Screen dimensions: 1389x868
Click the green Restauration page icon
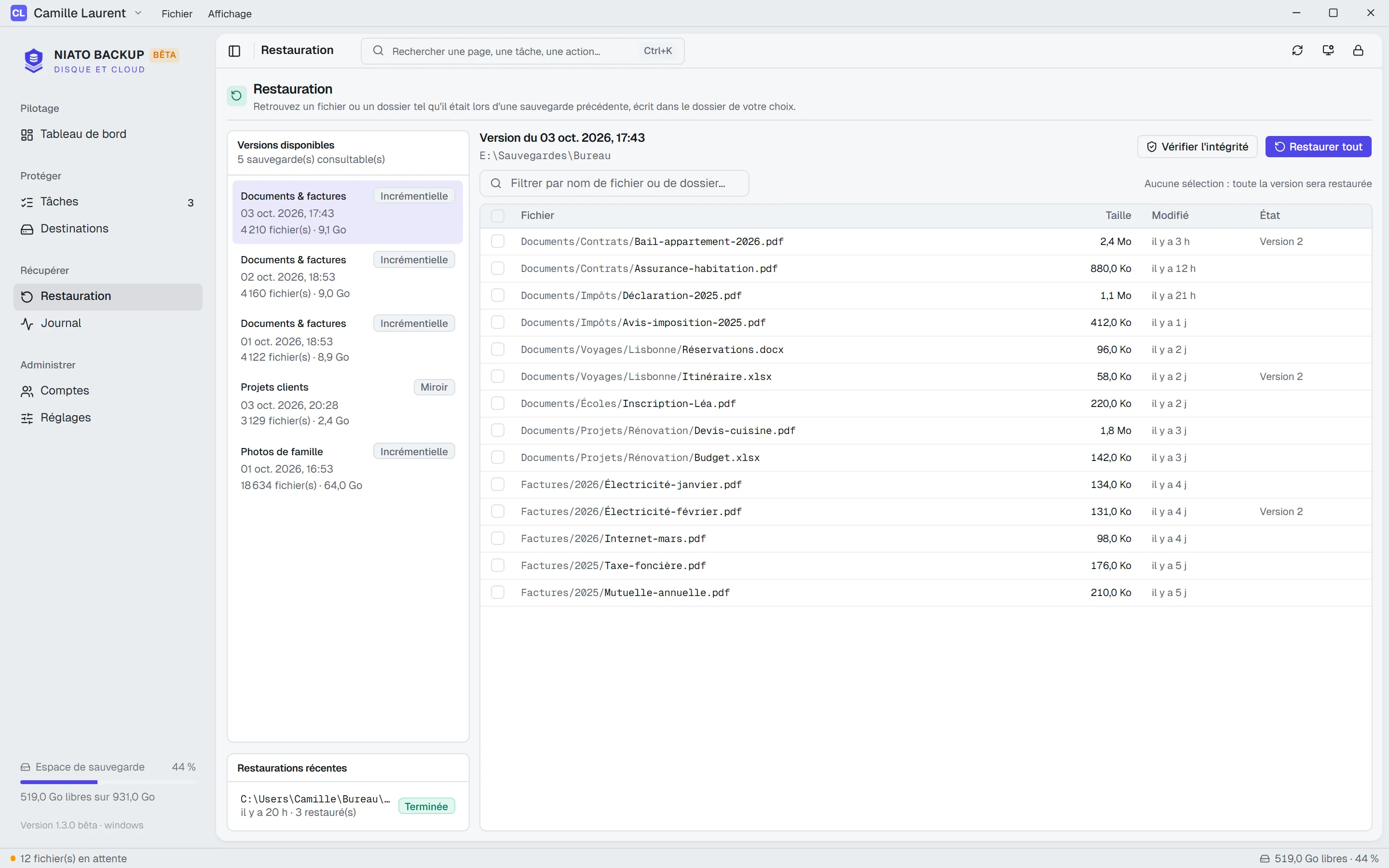point(236,96)
